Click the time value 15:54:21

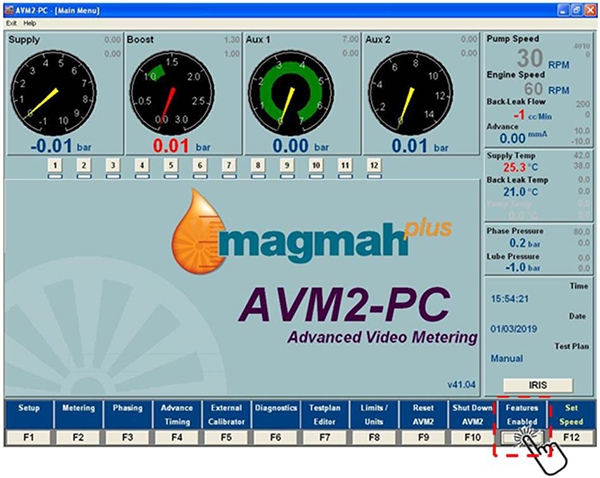click(509, 299)
